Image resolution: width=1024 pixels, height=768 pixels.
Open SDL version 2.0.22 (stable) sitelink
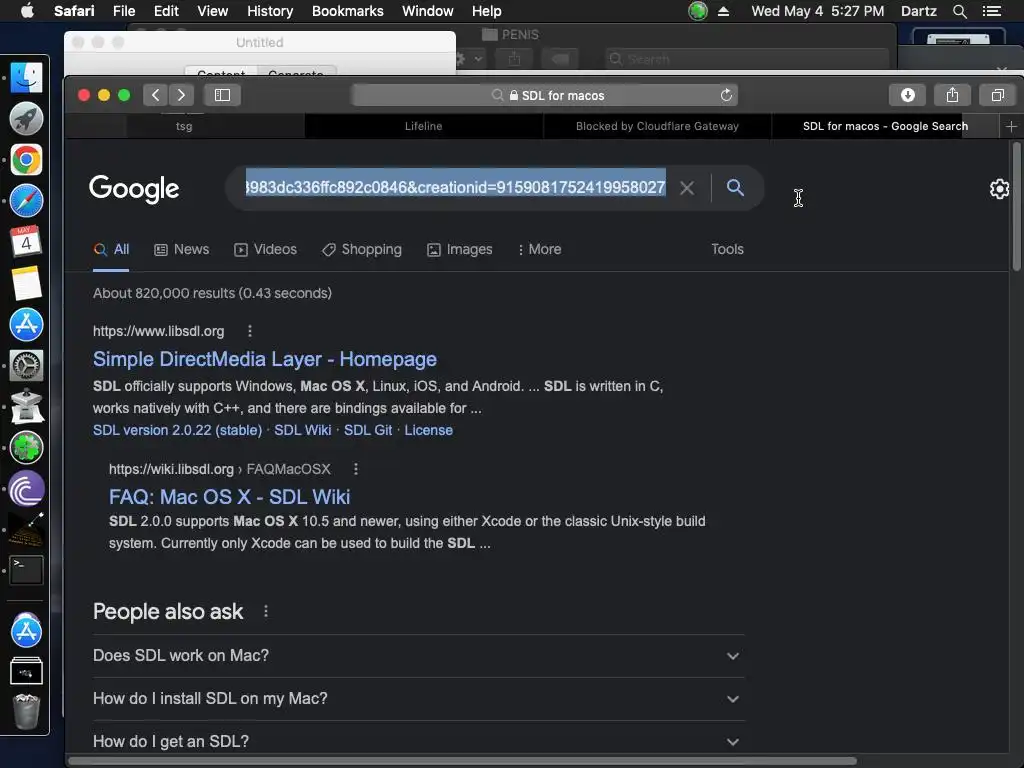(x=177, y=430)
